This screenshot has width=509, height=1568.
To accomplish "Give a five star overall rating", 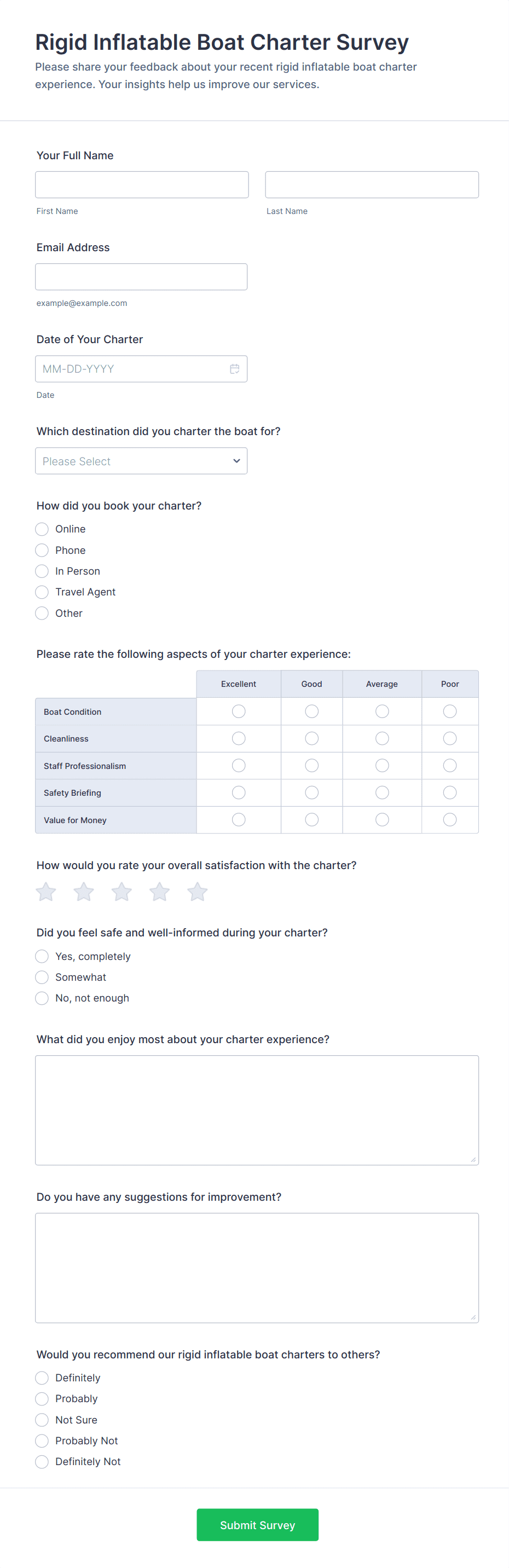I will click(x=197, y=892).
